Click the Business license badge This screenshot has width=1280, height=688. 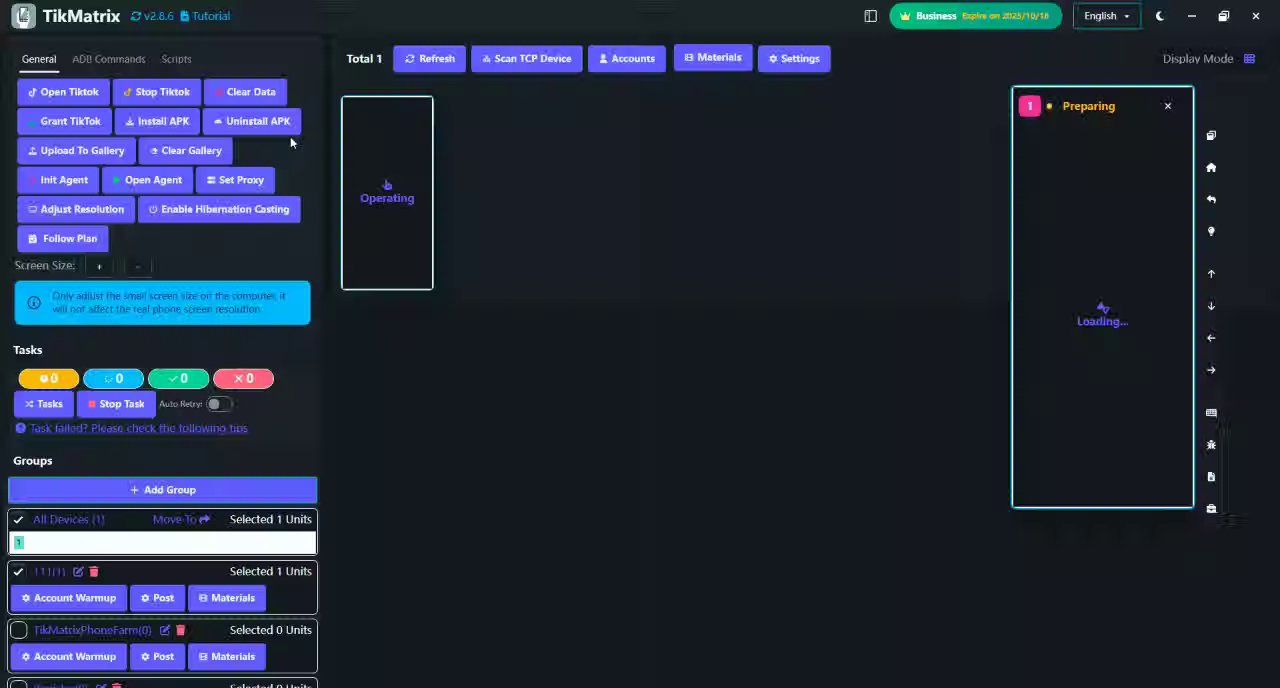(975, 16)
